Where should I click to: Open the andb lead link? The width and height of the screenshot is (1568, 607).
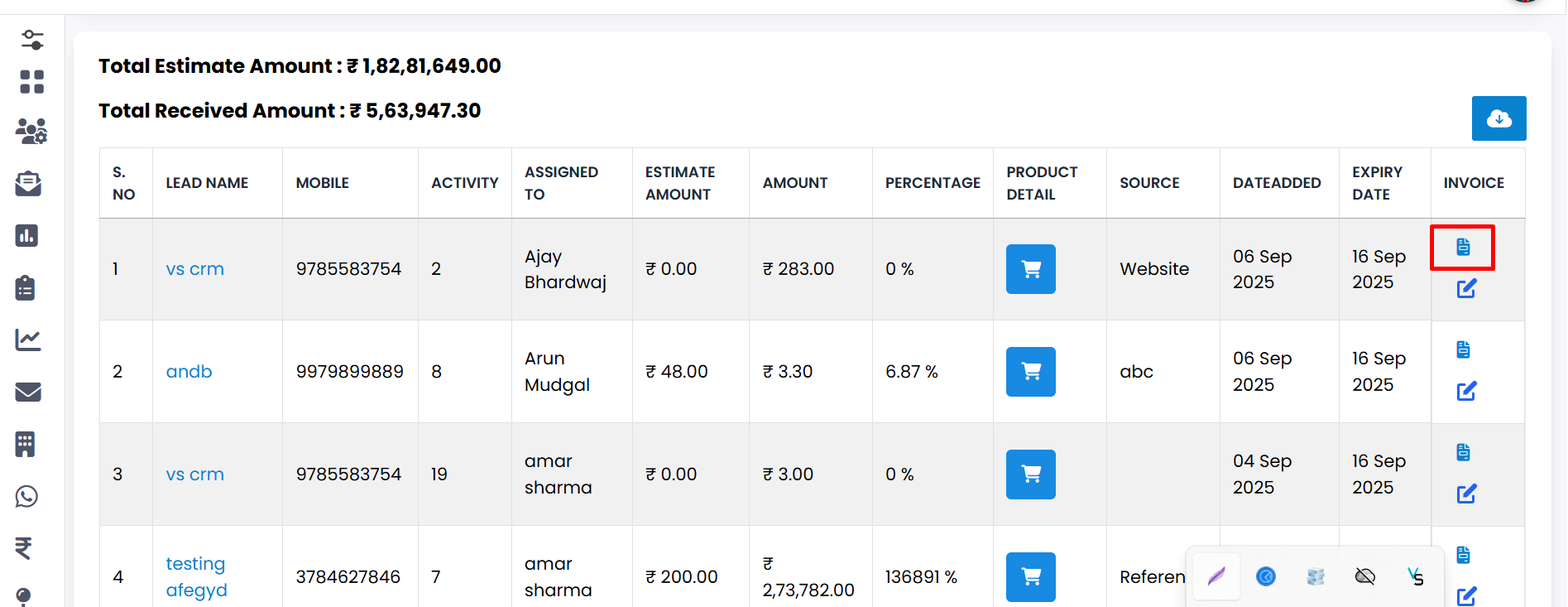(x=189, y=372)
